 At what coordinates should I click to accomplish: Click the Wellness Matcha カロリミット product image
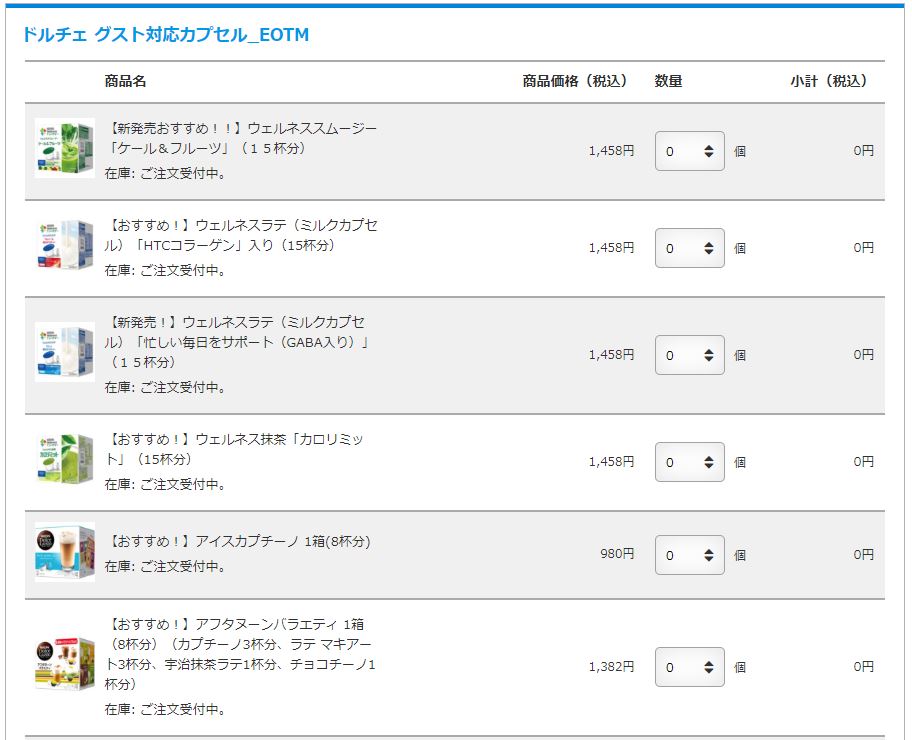point(65,458)
